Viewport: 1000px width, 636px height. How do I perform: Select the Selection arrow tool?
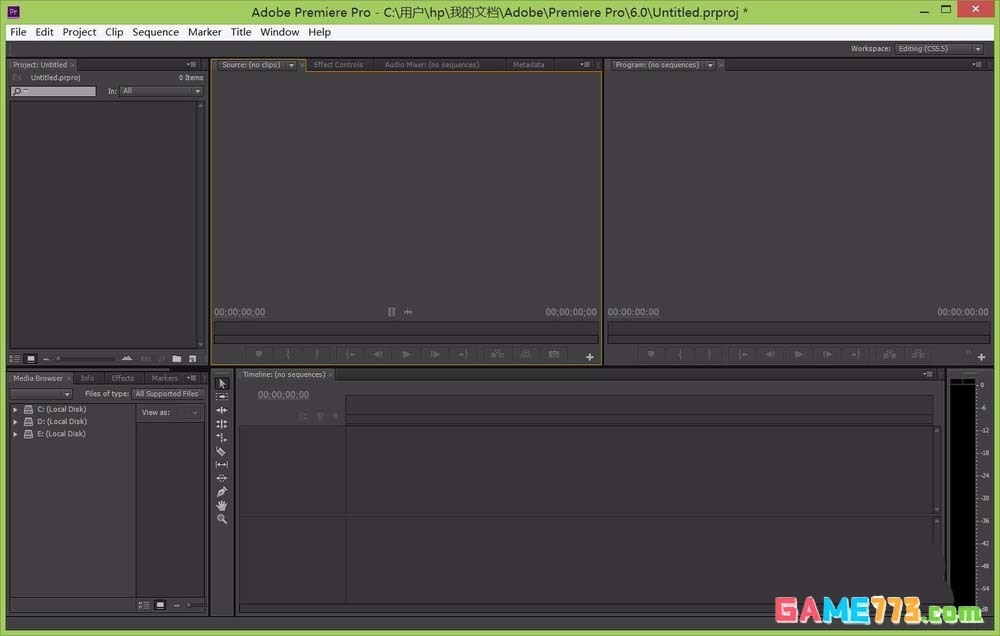point(222,383)
